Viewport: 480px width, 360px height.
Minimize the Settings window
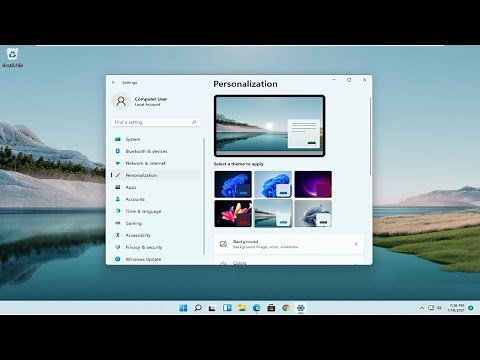[x=334, y=80]
